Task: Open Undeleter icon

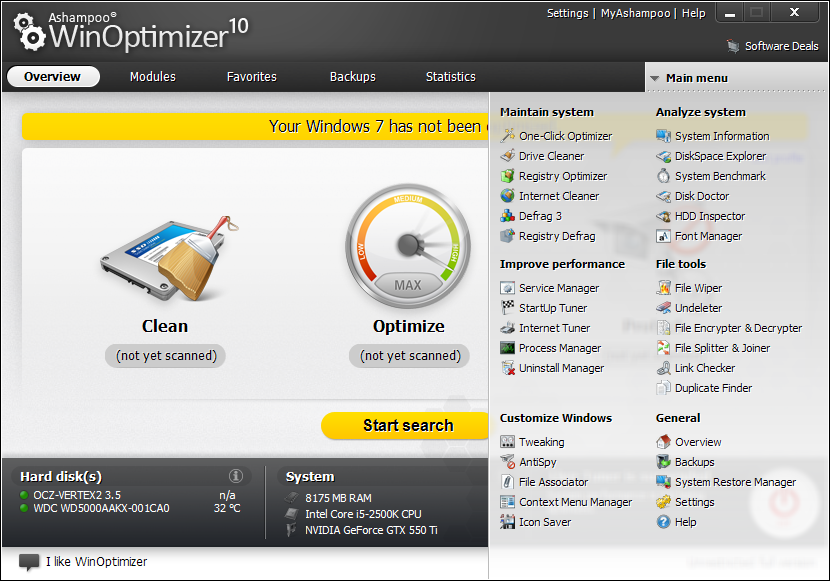Action: coord(663,307)
